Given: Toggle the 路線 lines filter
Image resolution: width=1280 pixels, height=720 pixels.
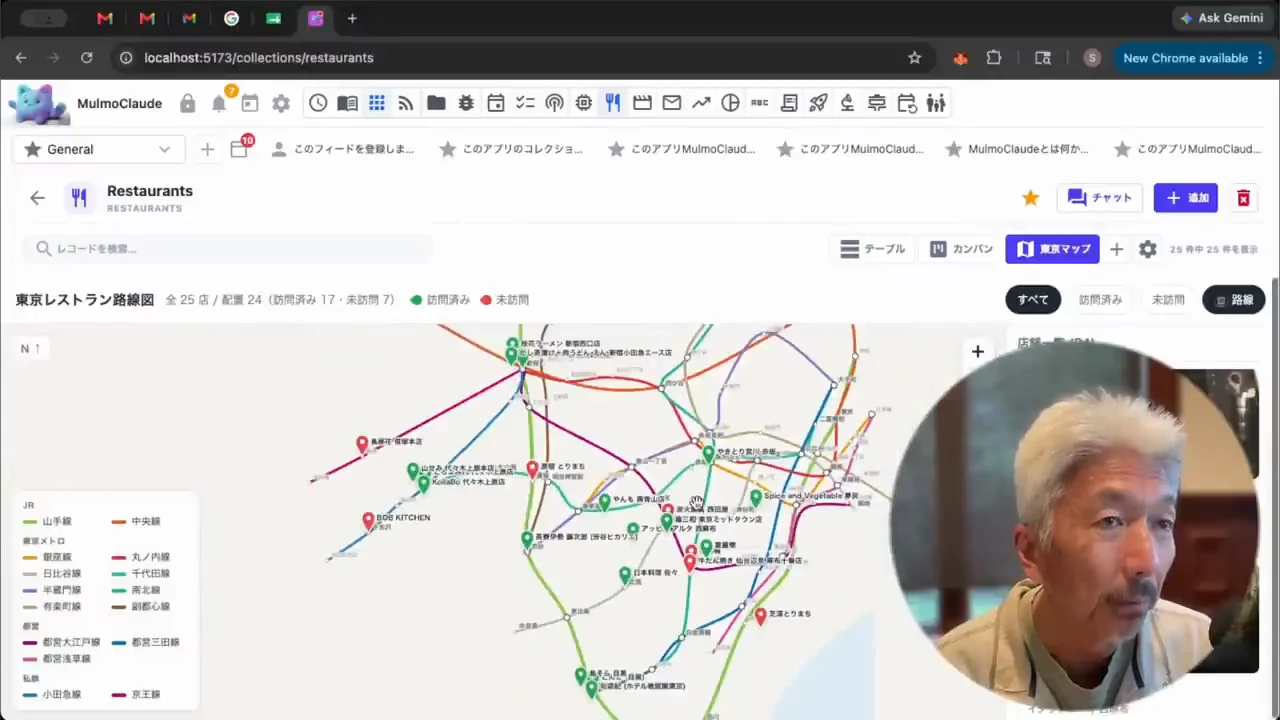Looking at the screenshot, I should (1234, 300).
